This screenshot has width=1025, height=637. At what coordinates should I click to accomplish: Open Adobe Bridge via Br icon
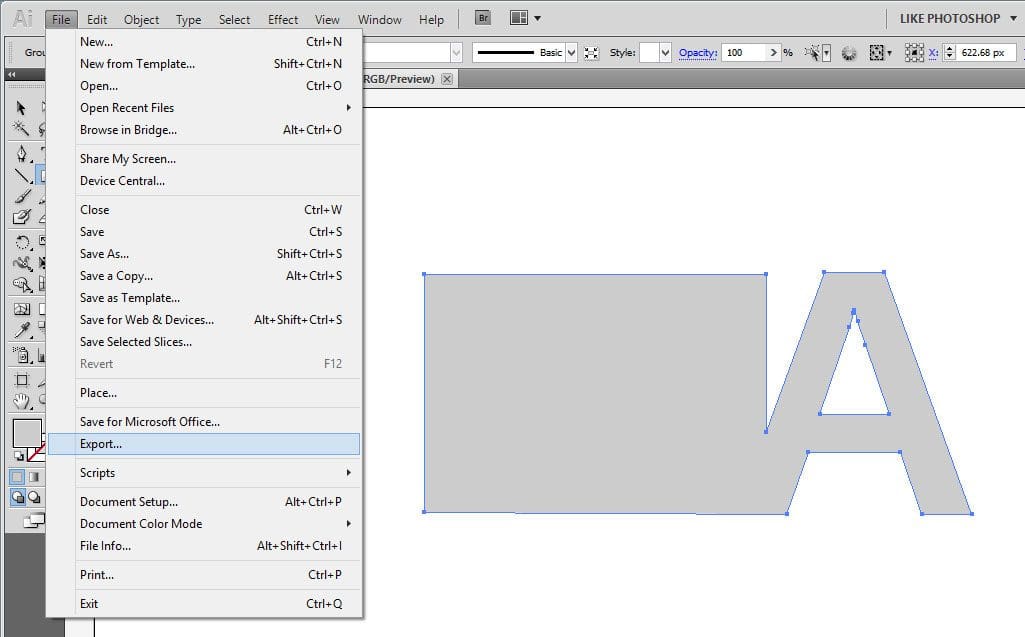[483, 18]
